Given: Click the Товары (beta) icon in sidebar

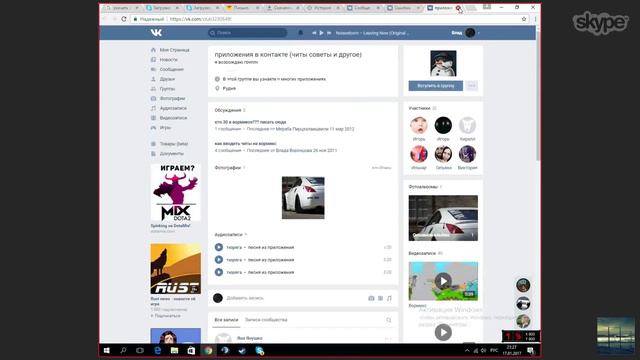Looking at the screenshot, I should [x=153, y=144].
